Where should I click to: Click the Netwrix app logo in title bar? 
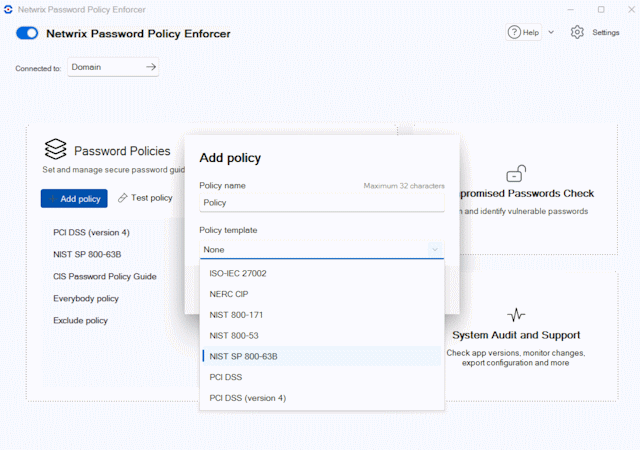coord(8,9)
